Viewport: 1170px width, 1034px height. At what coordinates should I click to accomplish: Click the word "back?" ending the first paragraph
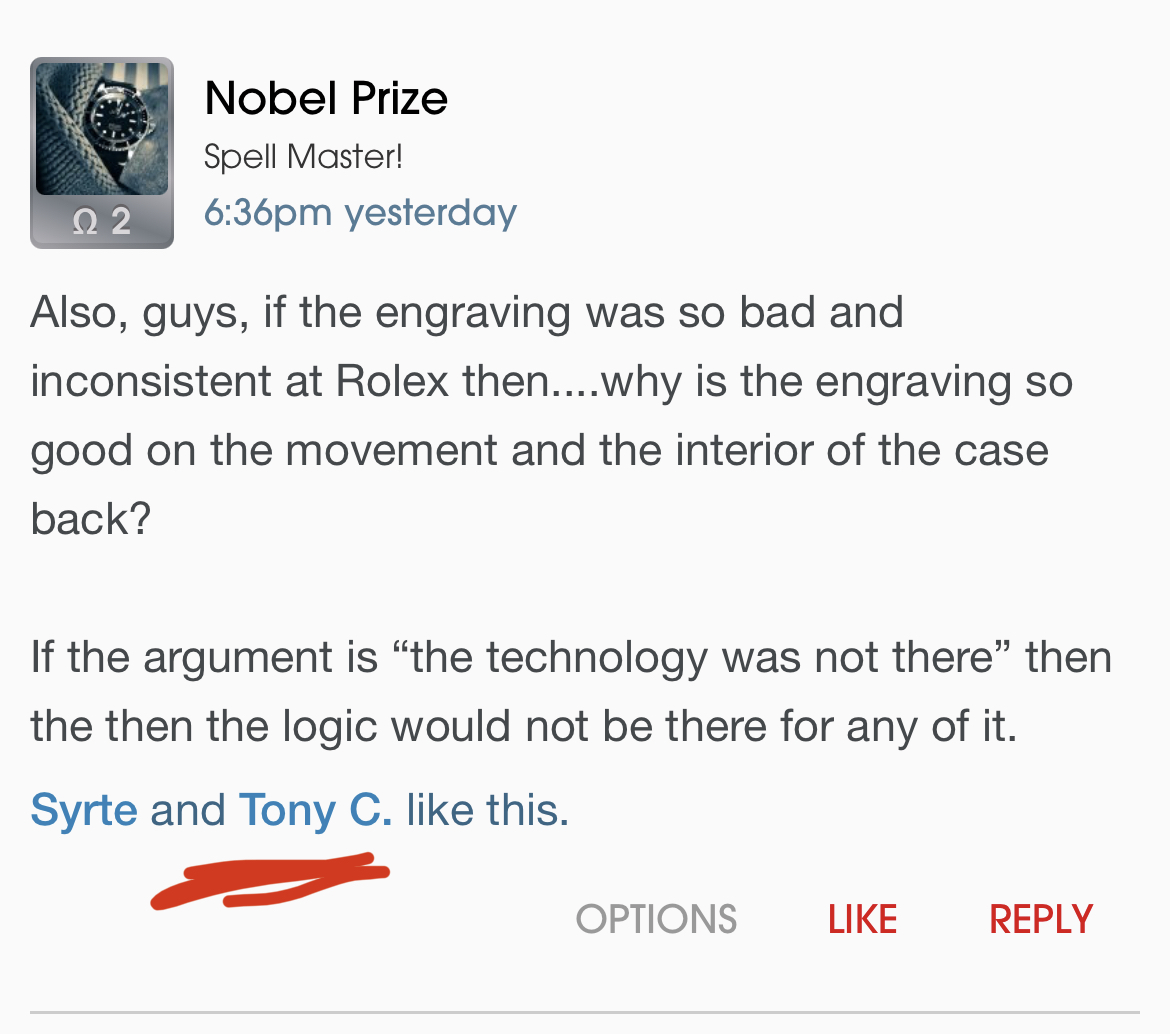(x=90, y=520)
